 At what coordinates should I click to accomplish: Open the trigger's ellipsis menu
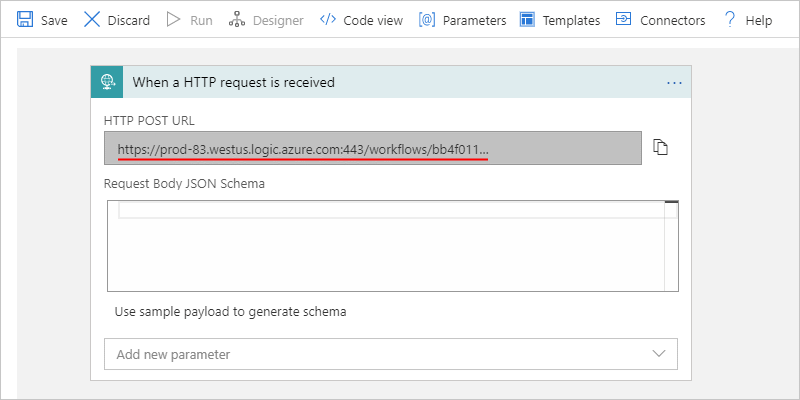point(674,82)
